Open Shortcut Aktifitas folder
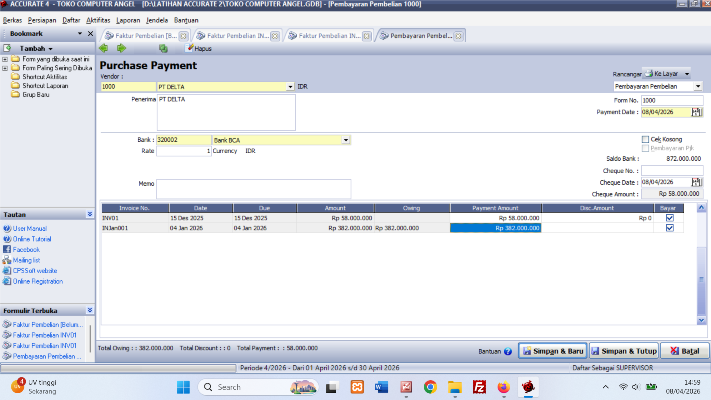 (x=39, y=77)
